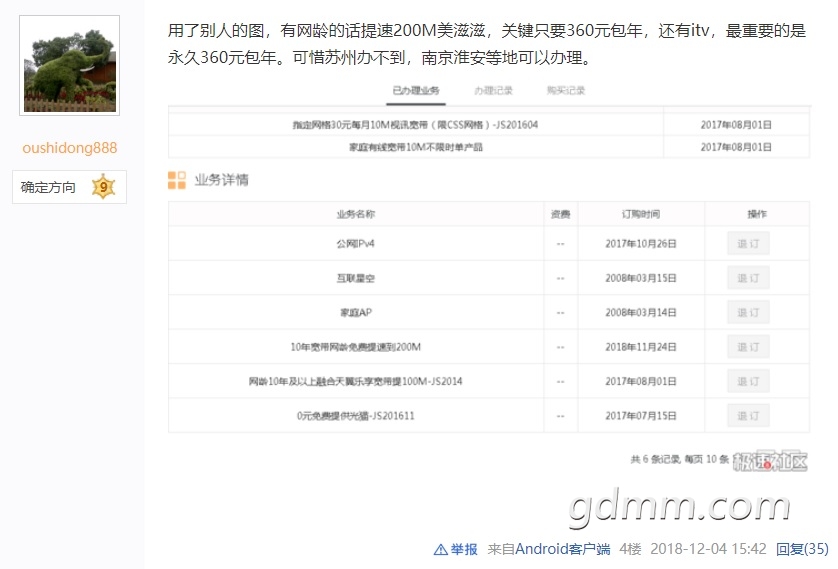Viewport: 838px width, 569px height.
Task: Report this post via 举报 link
Action: click(464, 549)
